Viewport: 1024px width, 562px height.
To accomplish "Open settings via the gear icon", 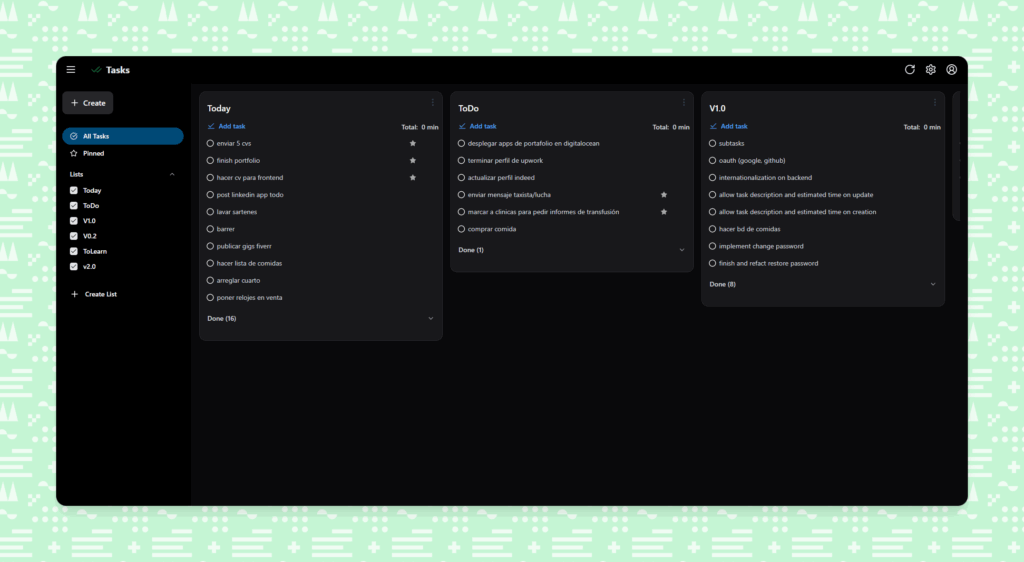I will click(930, 70).
